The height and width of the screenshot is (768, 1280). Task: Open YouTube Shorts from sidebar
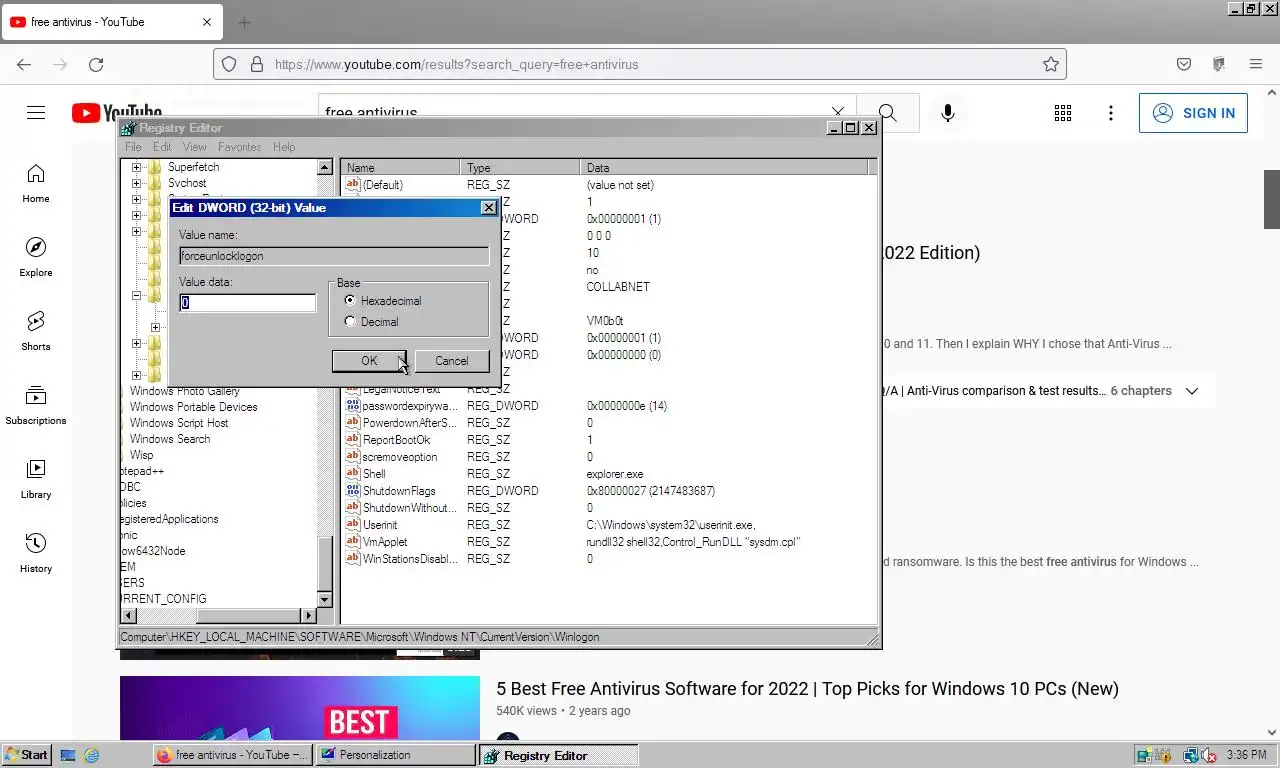(36, 332)
